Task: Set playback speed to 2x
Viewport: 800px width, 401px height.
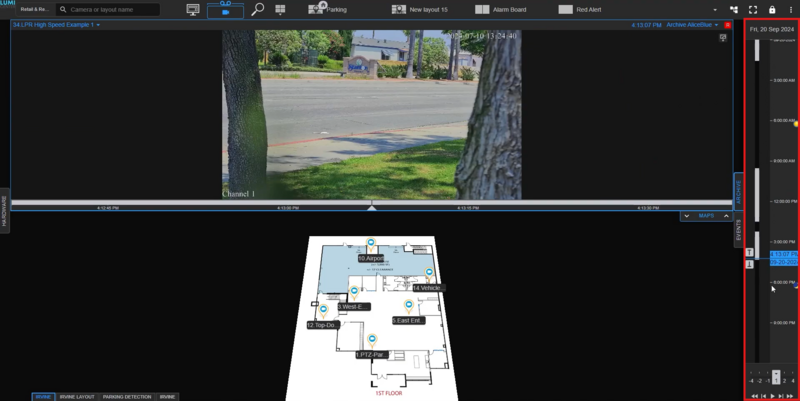Action: 784,380
